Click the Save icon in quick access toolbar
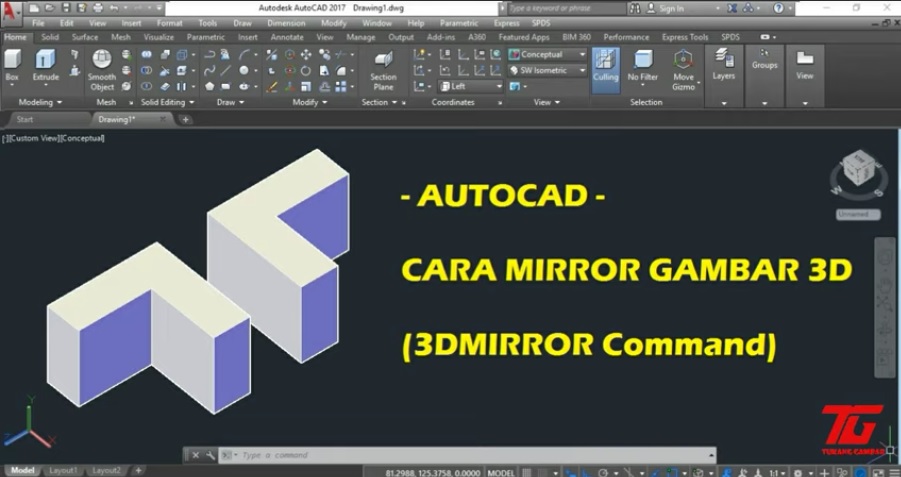The width and height of the screenshot is (901, 477). [65, 8]
